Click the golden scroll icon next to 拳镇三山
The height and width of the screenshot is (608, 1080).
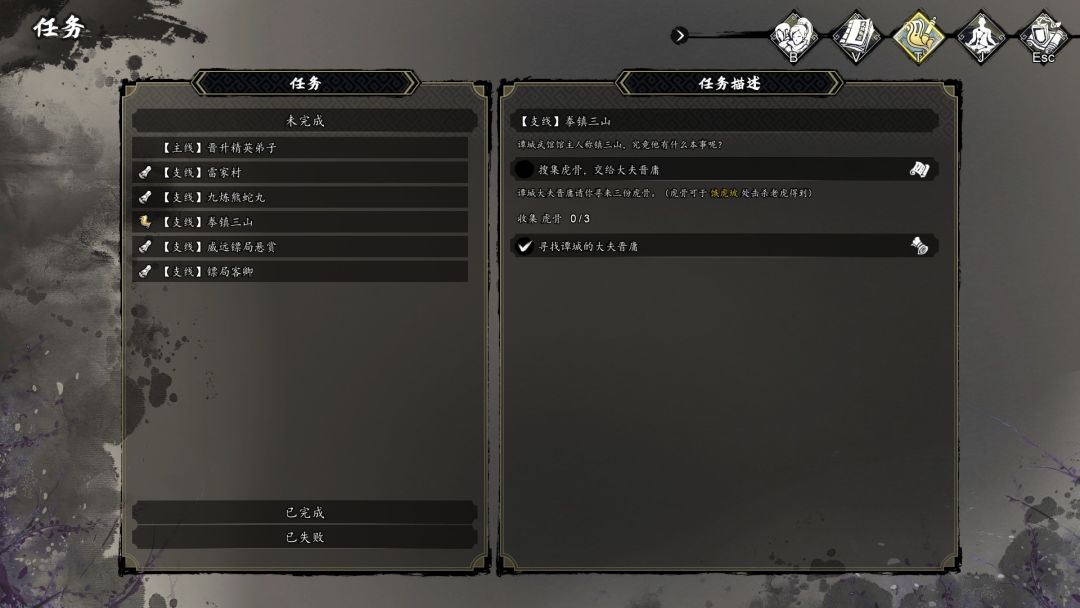tap(145, 222)
